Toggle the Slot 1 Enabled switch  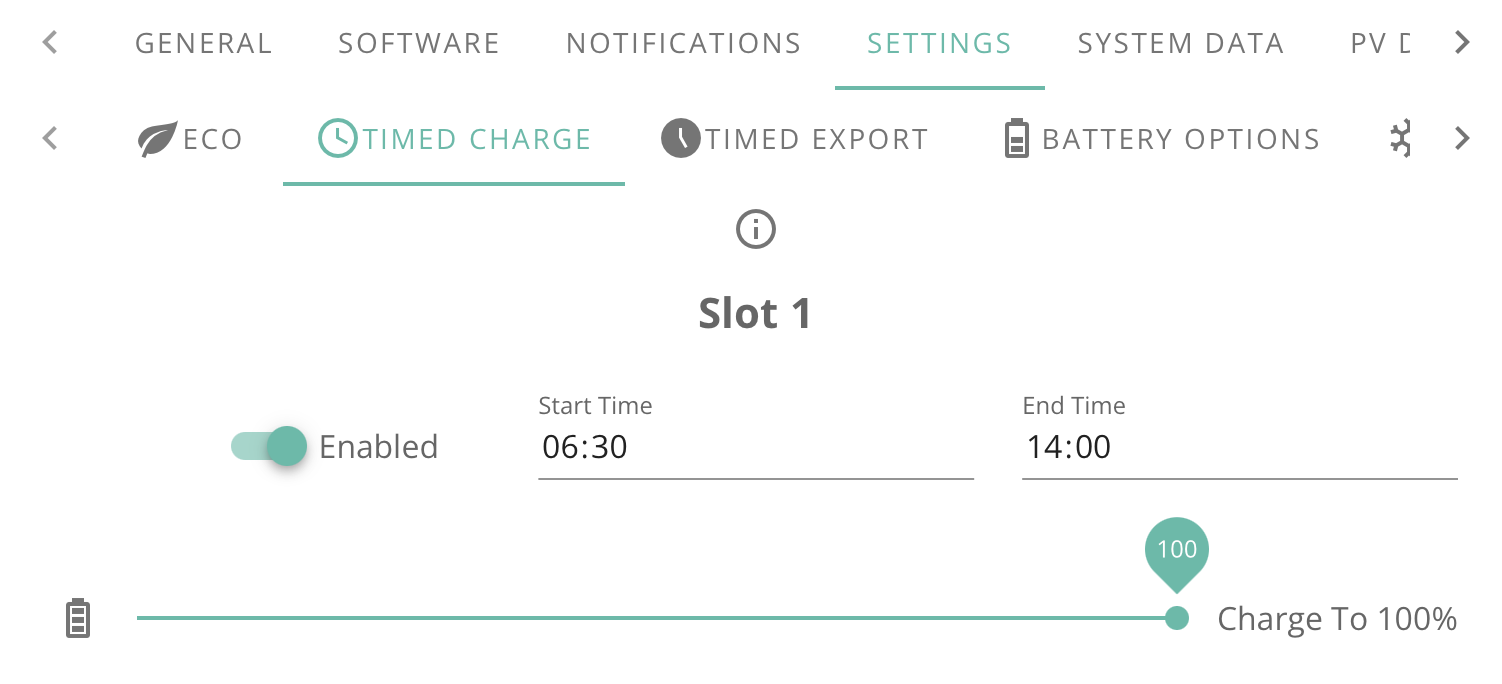[268, 446]
